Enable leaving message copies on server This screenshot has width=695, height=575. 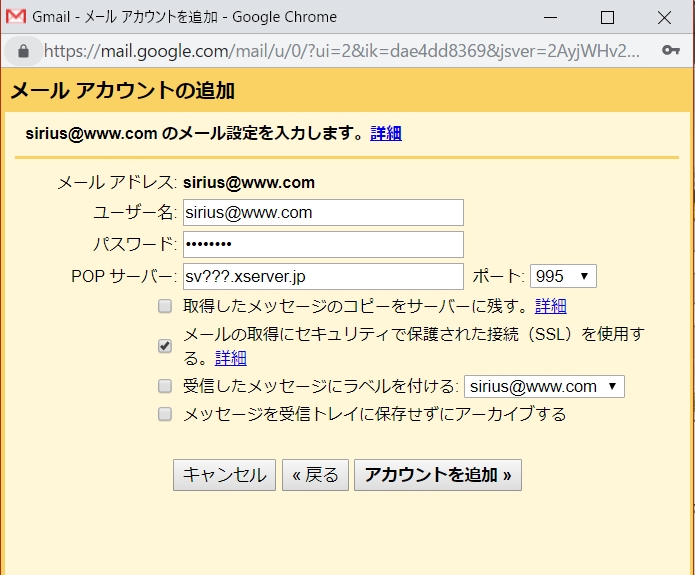165,306
